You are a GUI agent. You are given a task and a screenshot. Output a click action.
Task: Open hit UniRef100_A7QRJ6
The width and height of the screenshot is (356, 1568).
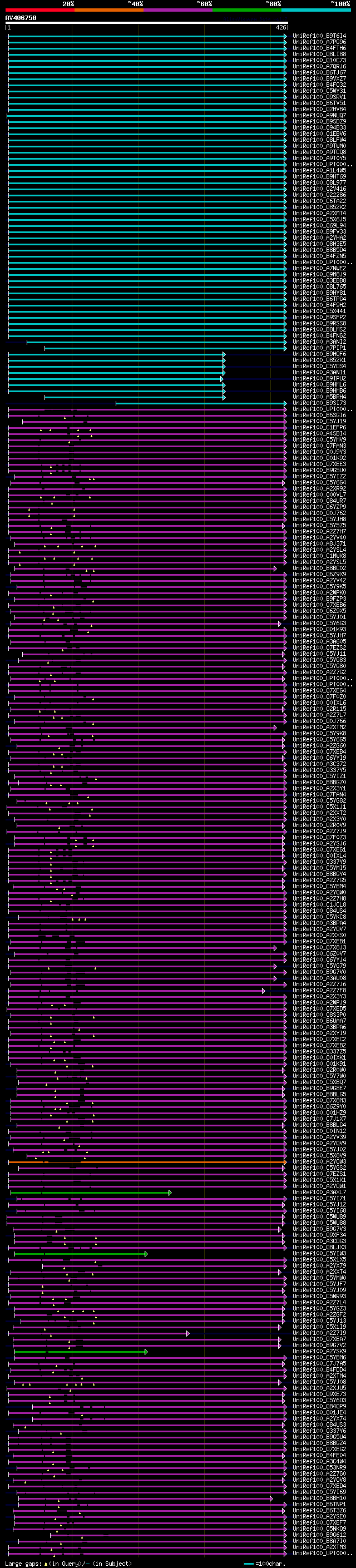[x=319, y=66]
